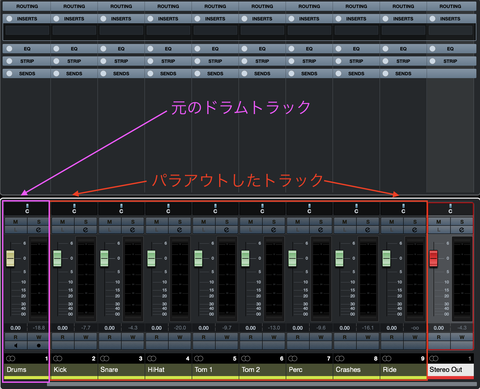
Task: Expand the INSERTS section on Kick channel
Action: pos(74,19)
